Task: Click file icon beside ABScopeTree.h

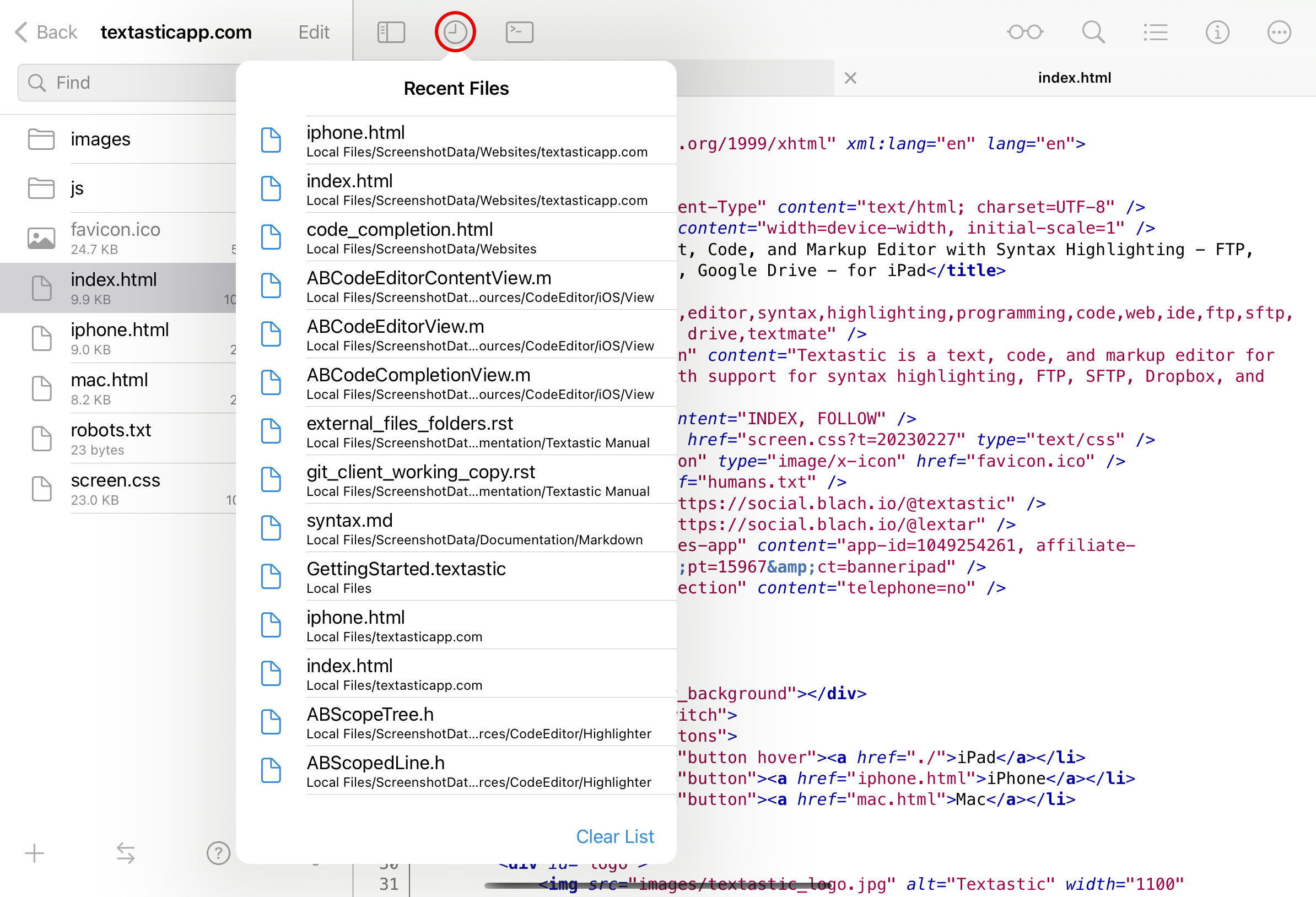Action: point(271,721)
